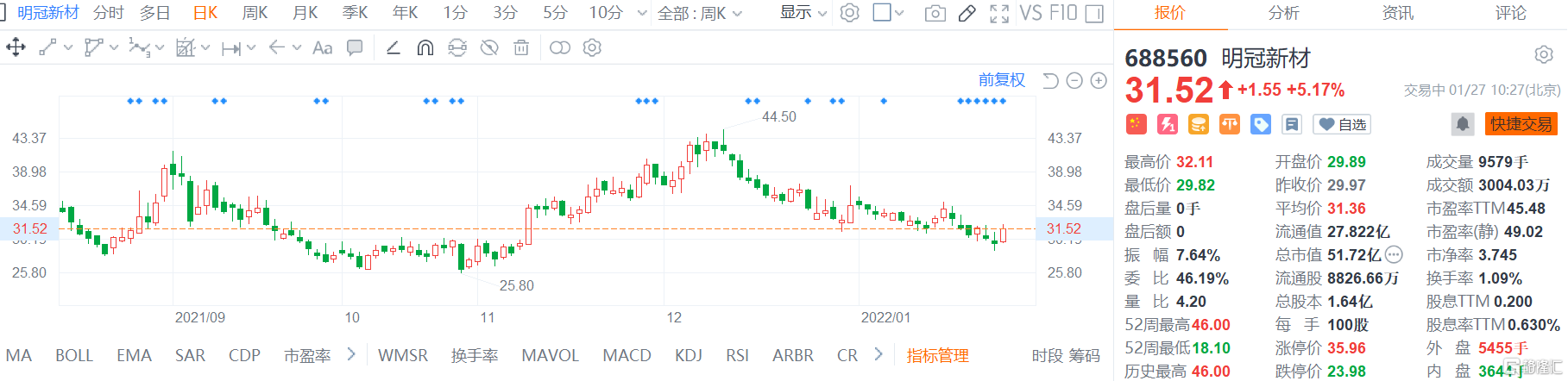Expand polygon tool options arrow
Image resolution: width=1568 pixels, height=381 pixels.
point(114,47)
